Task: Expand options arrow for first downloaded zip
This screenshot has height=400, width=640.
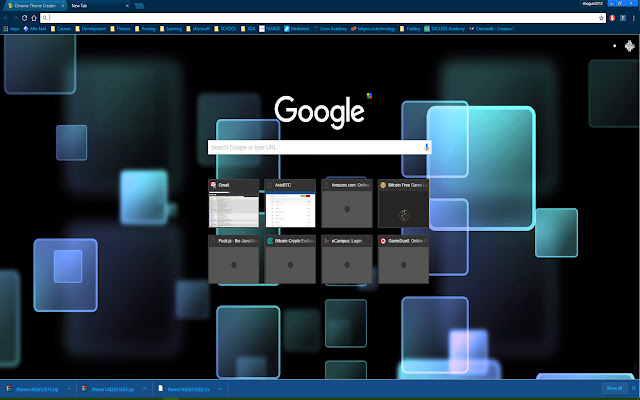Action: [x=69, y=389]
